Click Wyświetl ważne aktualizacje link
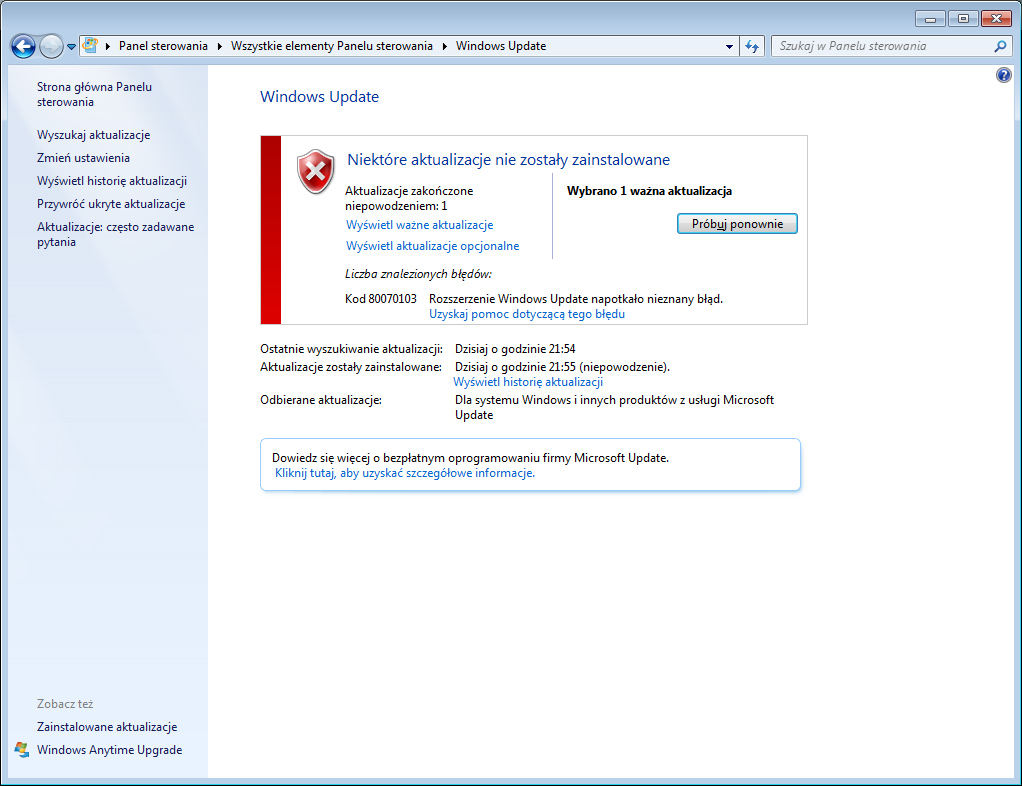The width and height of the screenshot is (1022, 786). click(420, 225)
